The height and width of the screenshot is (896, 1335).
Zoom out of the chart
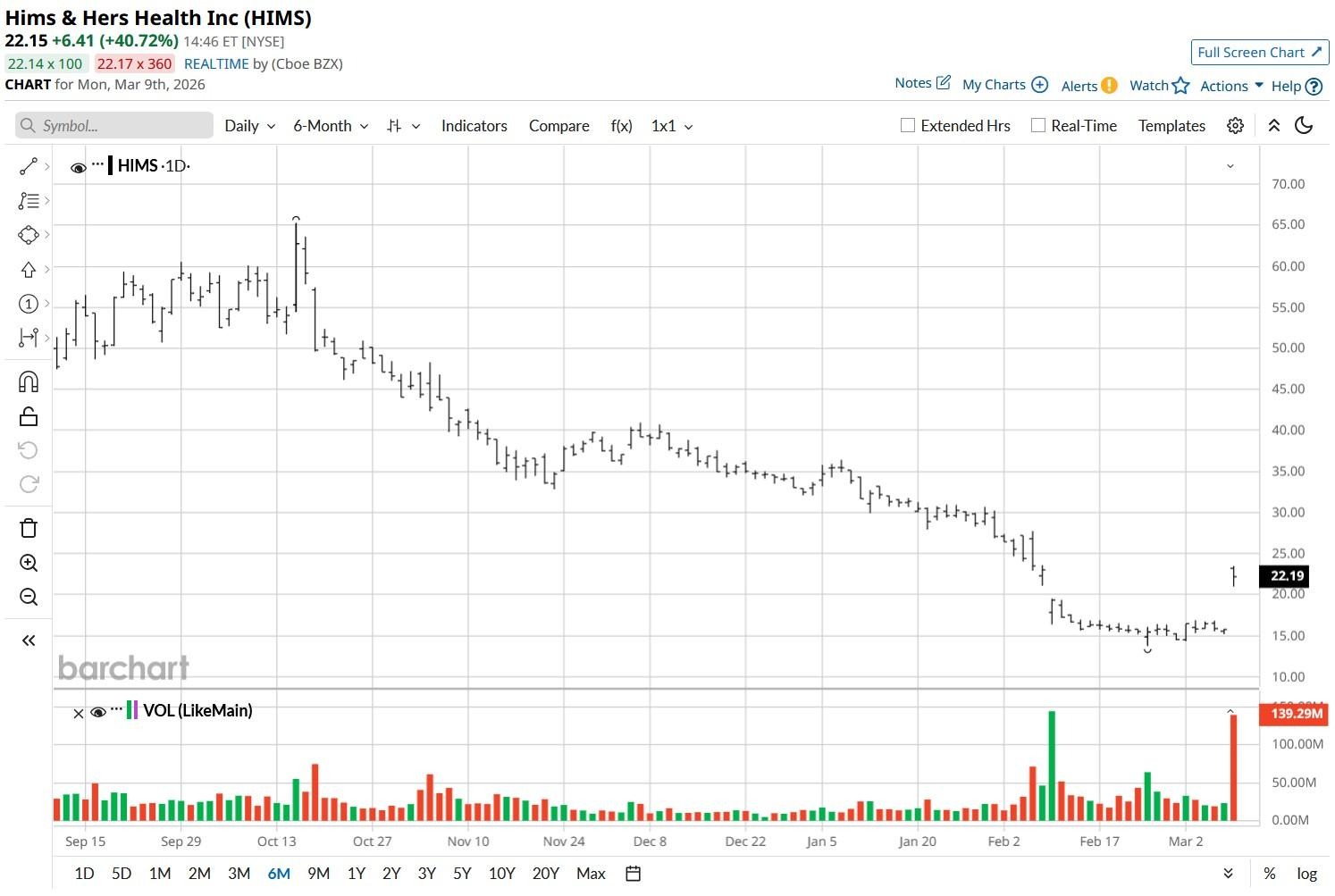29,597
